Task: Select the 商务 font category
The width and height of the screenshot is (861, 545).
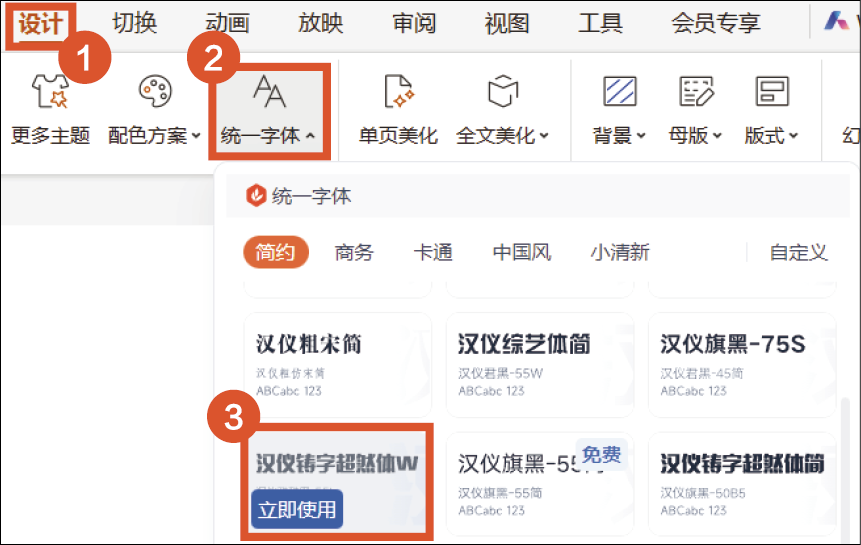Action: click(354, 252)
